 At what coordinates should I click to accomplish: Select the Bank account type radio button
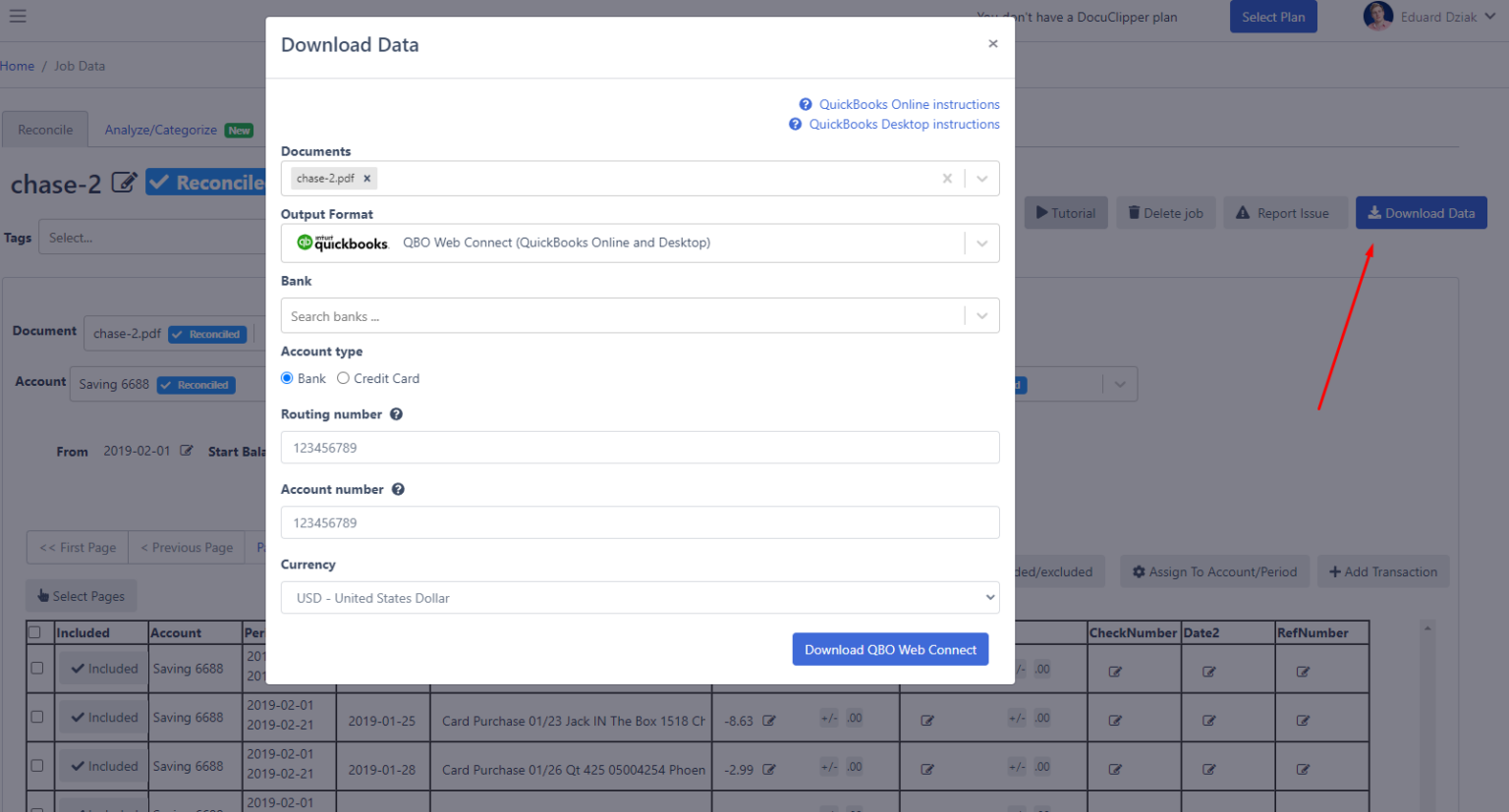point(287,377)
